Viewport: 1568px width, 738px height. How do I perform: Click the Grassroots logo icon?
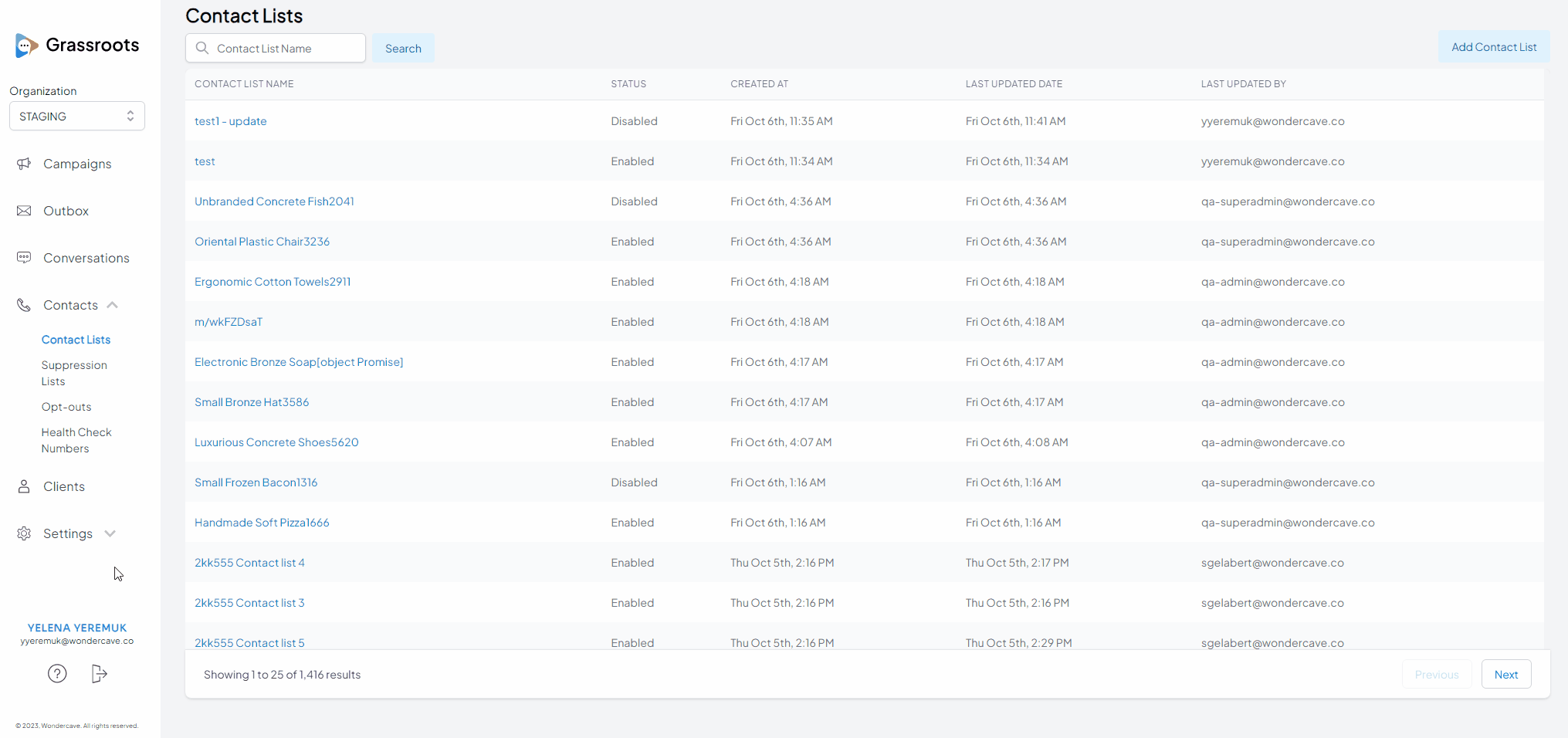point(26,46)
